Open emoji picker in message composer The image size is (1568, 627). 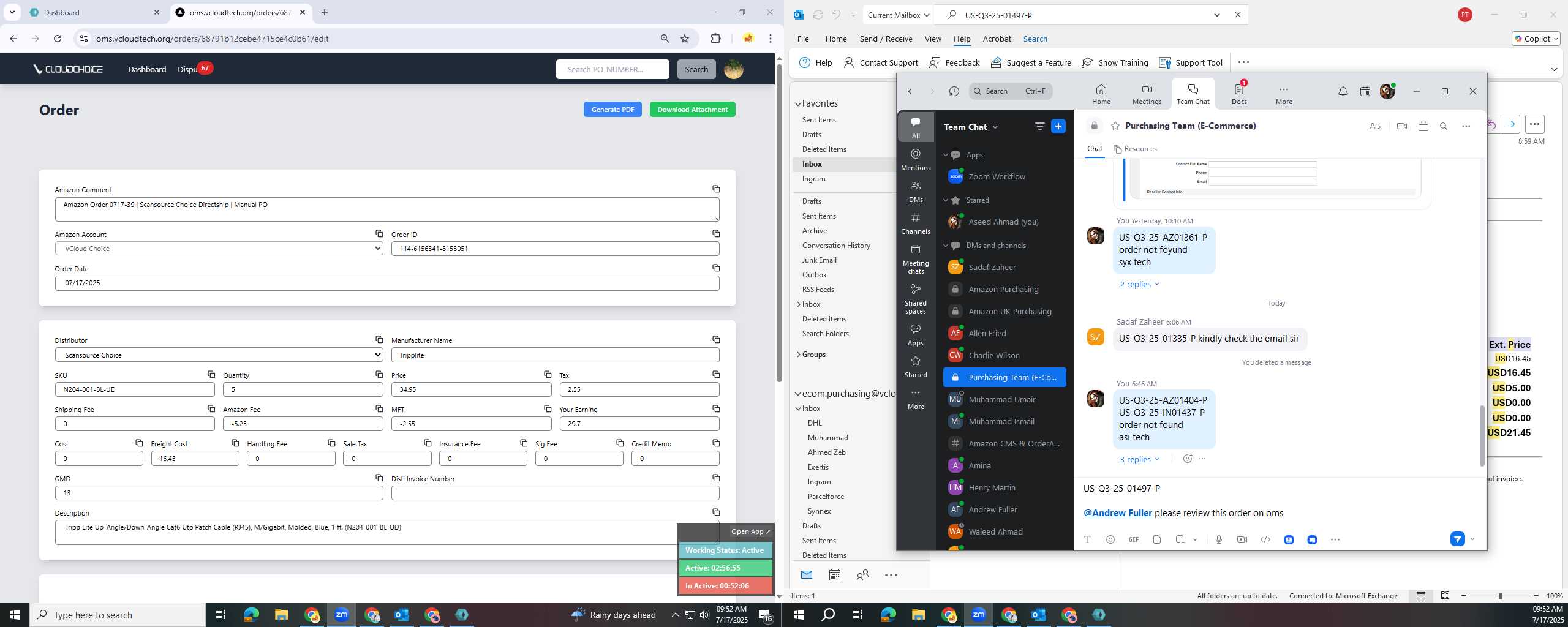click(1110, 539)
